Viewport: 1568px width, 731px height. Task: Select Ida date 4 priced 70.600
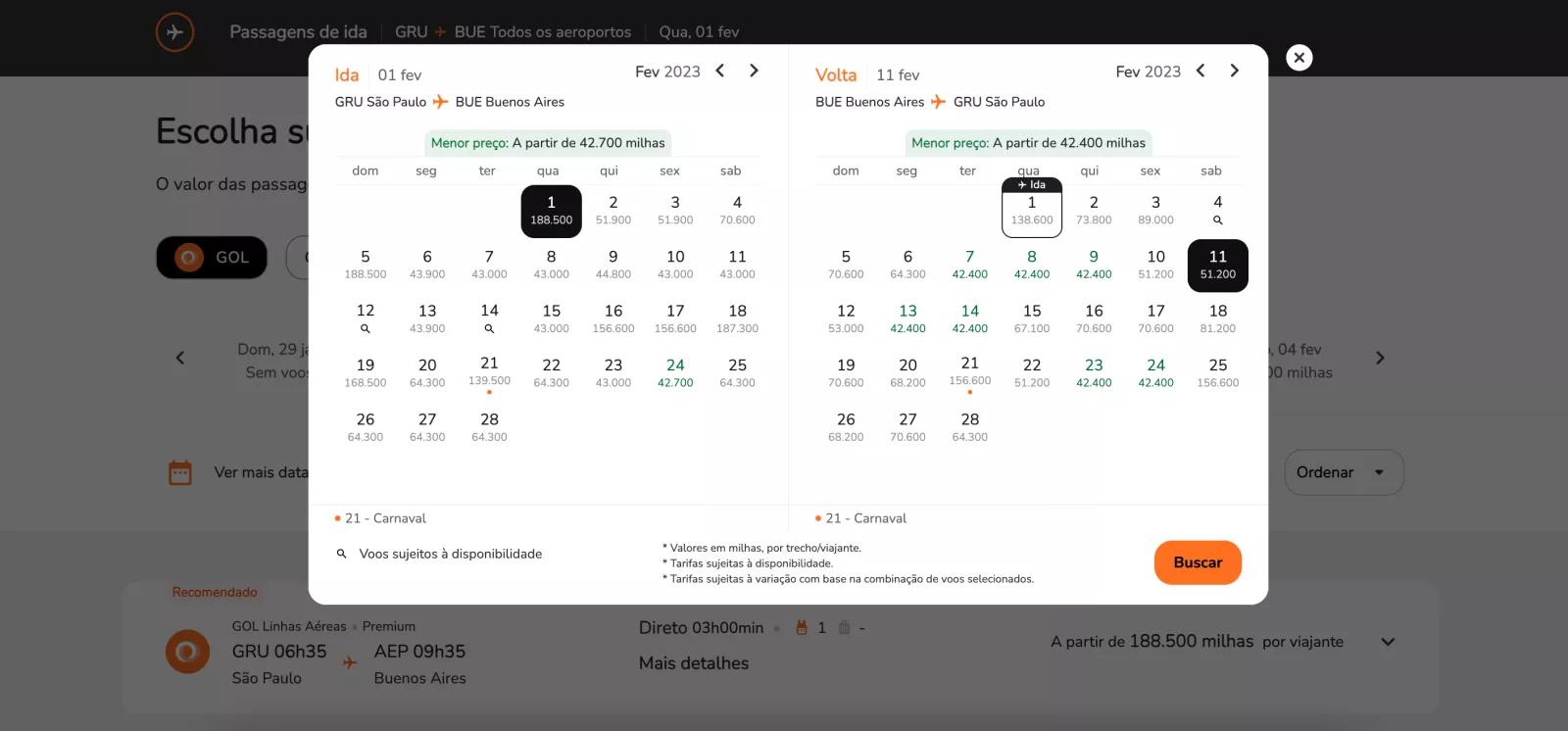tap(737, 210)
